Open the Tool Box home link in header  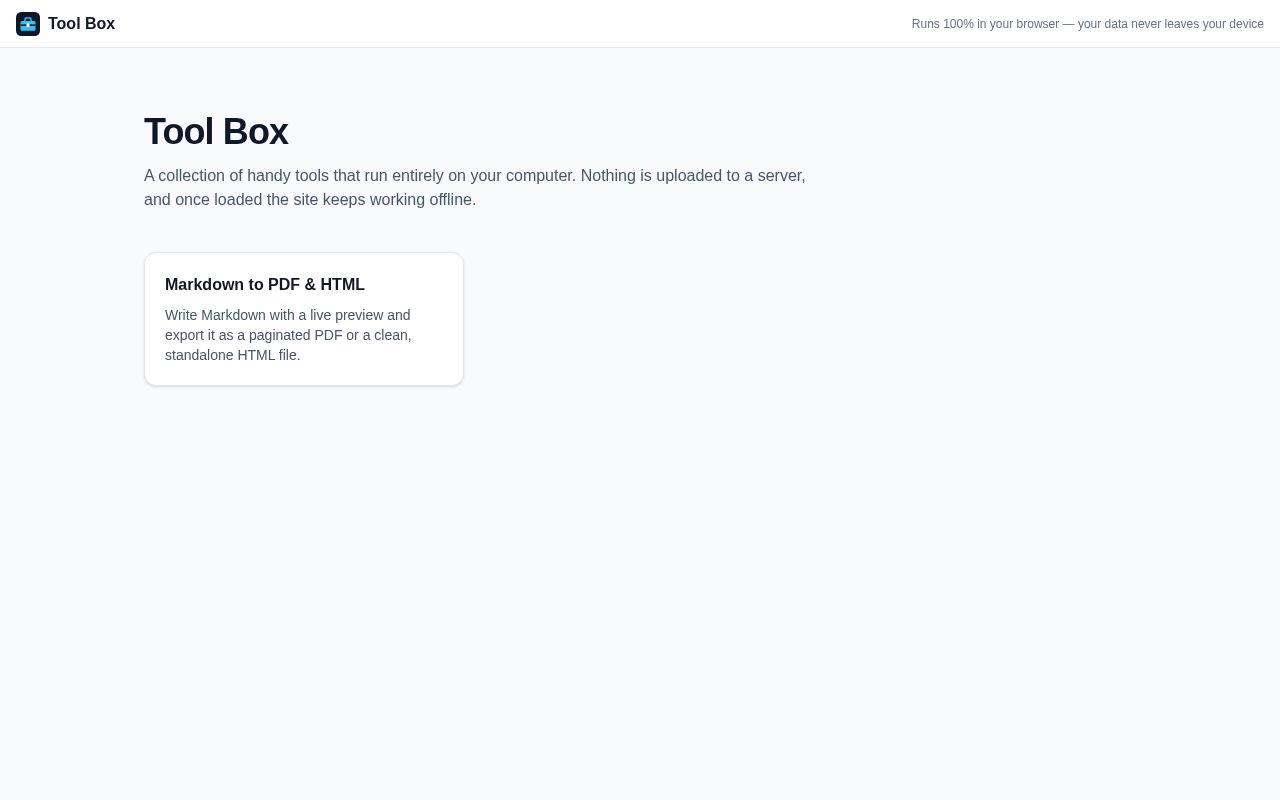[66, 24]
